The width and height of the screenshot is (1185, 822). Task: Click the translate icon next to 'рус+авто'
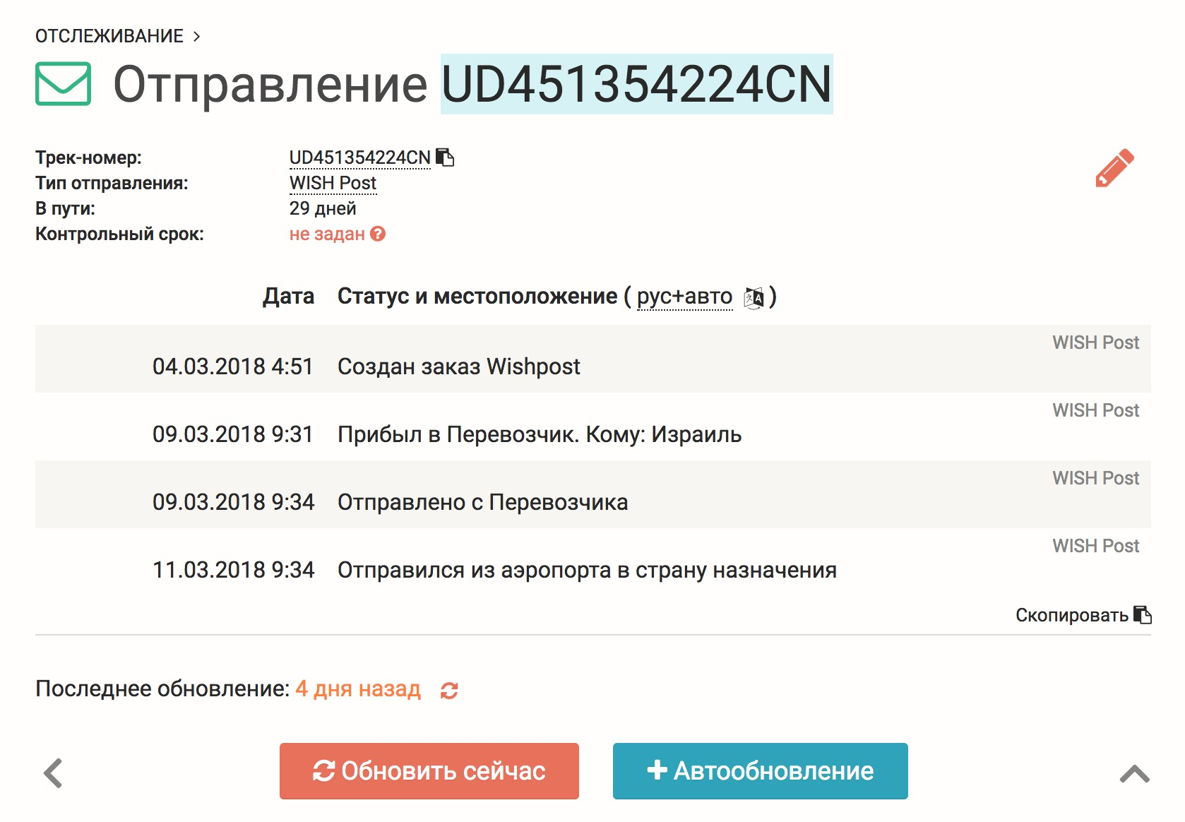(x=755, y=298)
